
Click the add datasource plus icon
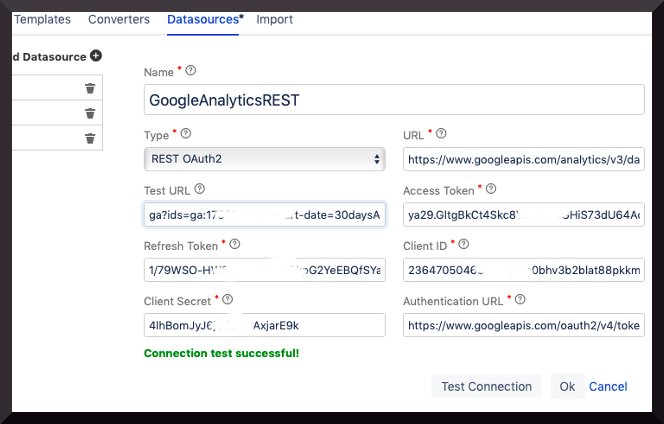point(96,56)
